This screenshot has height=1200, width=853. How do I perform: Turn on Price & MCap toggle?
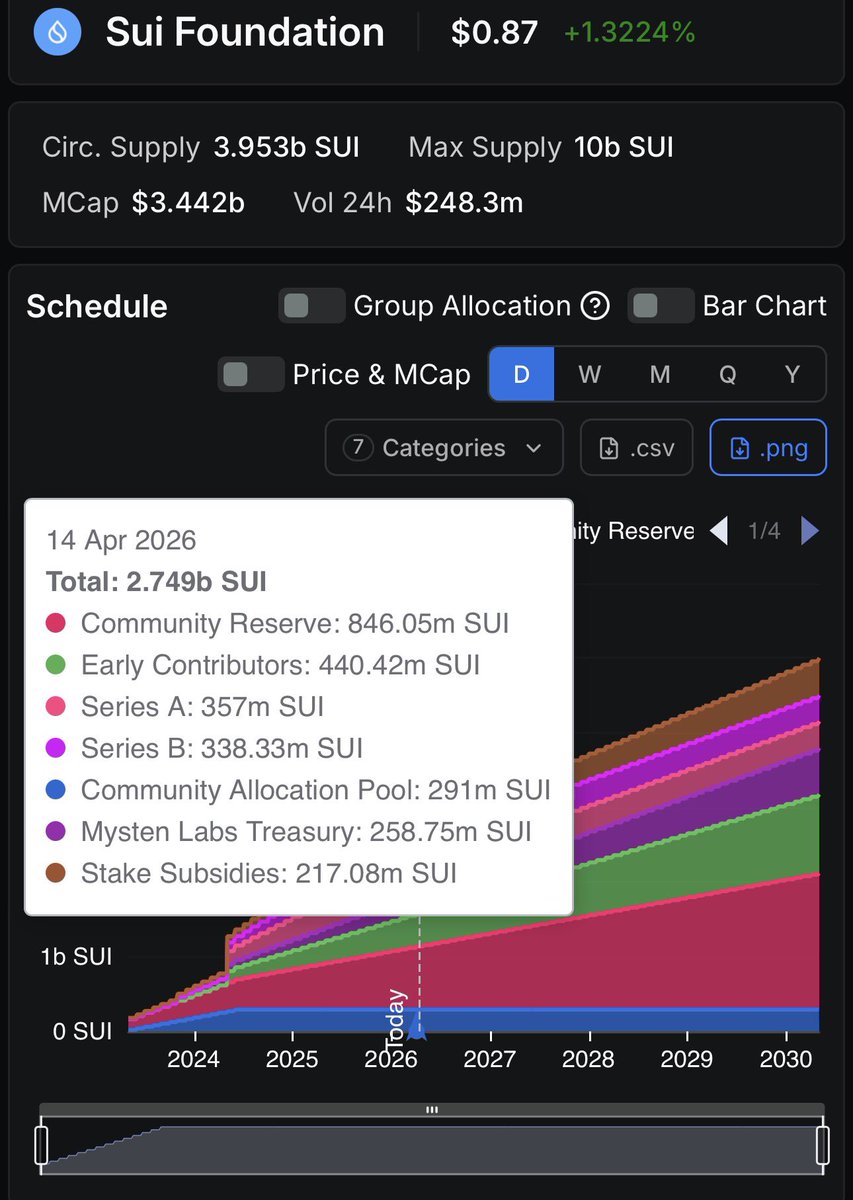[x=250, y=375]
